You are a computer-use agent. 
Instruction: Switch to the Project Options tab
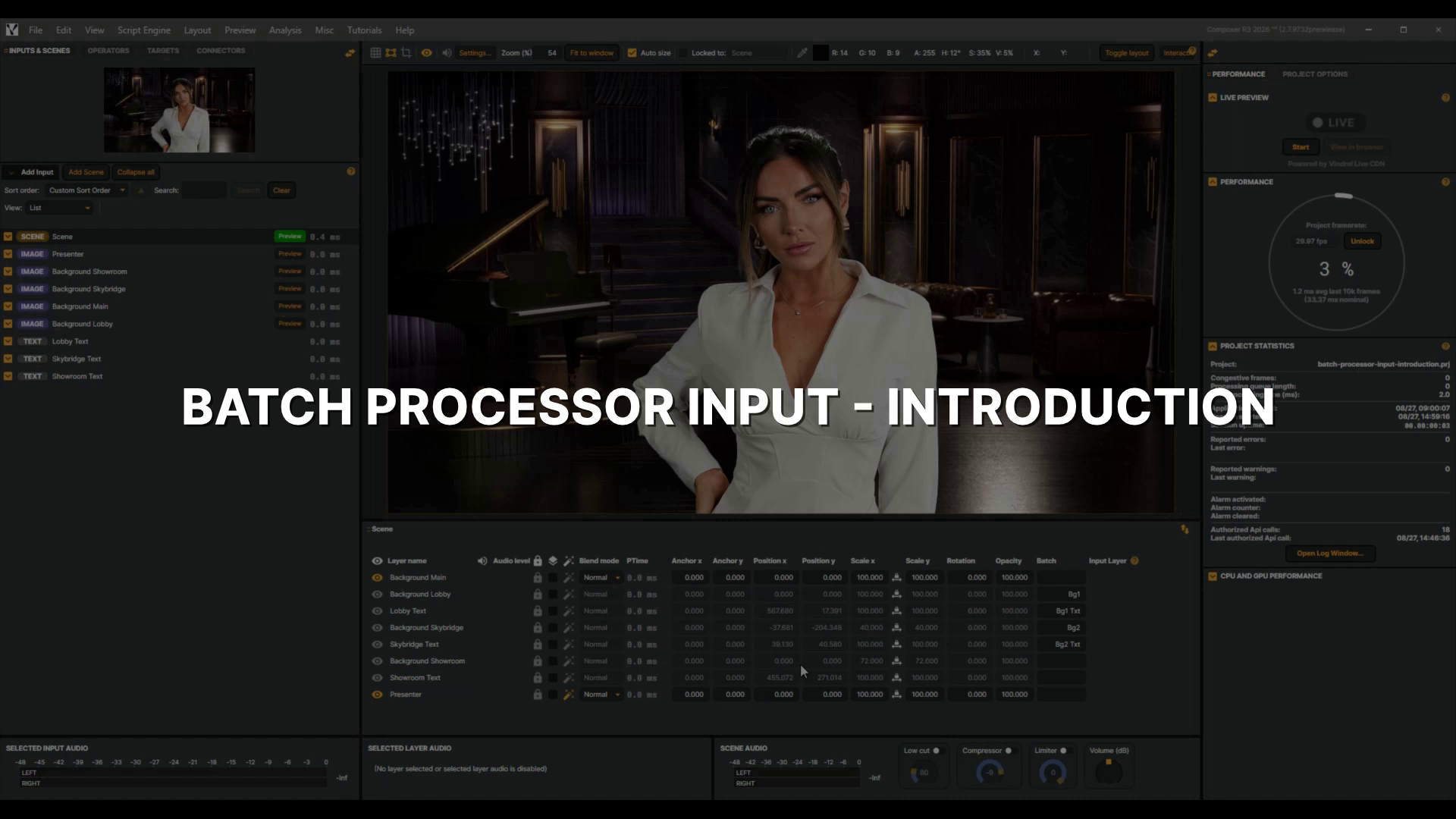point(1315,74)
